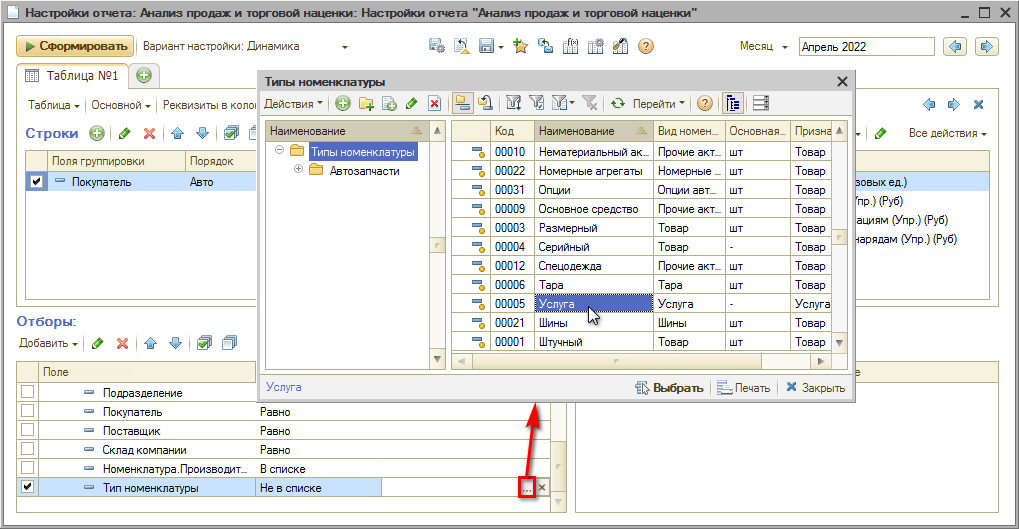The height and width of the screenshot is (529, 1019).
Task: Open the Вариант настройки dropdown
Action: [x=345, y=47]
